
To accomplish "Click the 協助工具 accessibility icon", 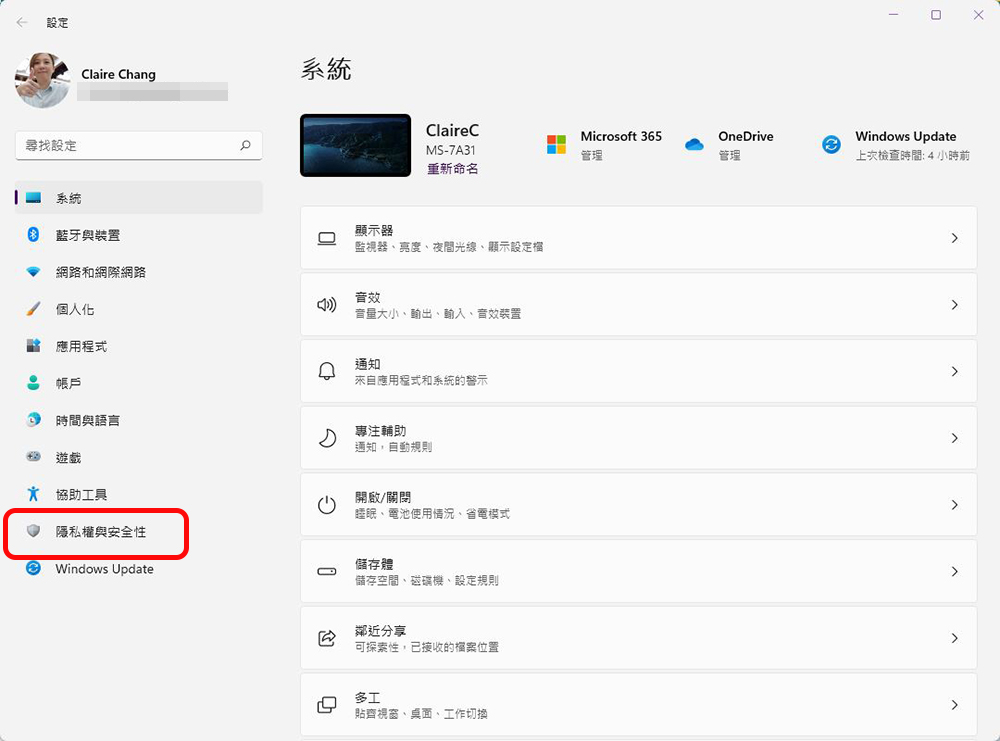I will (33, 494).
